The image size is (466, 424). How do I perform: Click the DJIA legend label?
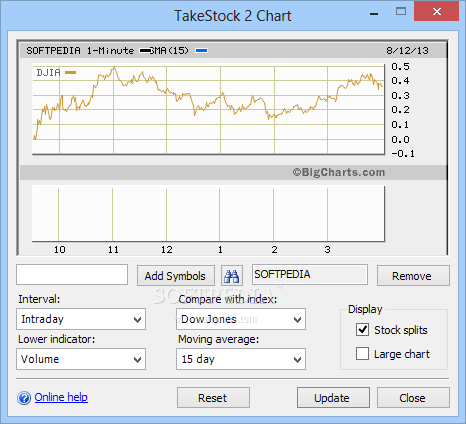click(x=48, y=72)
